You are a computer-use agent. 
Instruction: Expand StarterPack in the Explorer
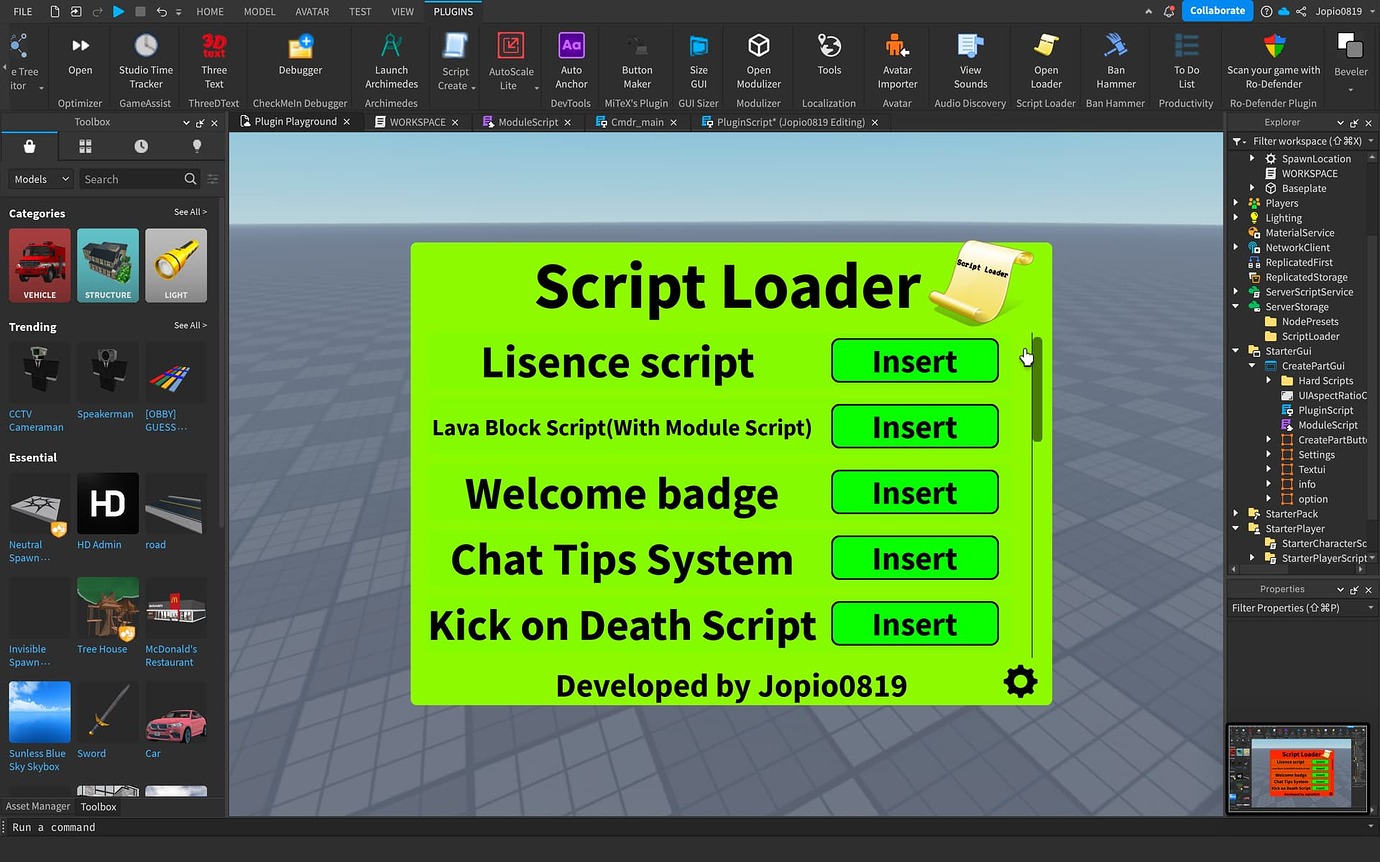[x=1236, y=513]
